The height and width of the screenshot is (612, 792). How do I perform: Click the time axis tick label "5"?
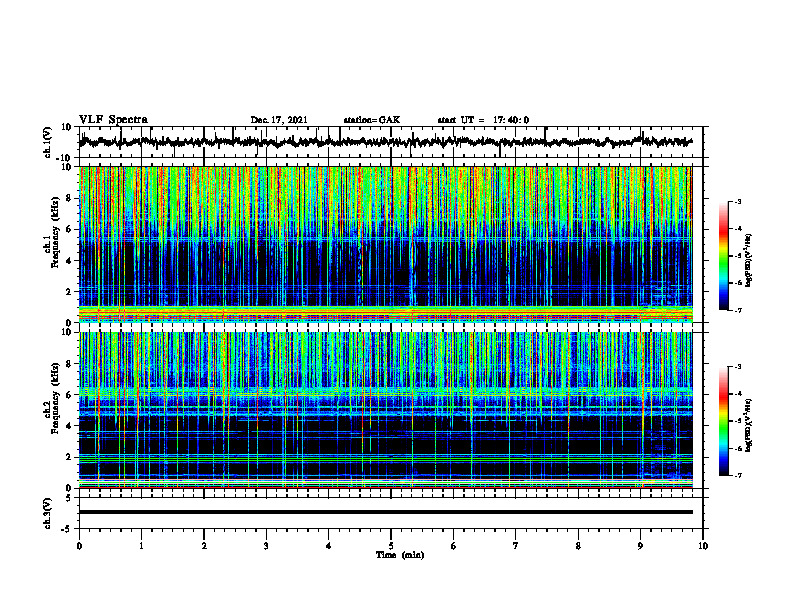391,546
